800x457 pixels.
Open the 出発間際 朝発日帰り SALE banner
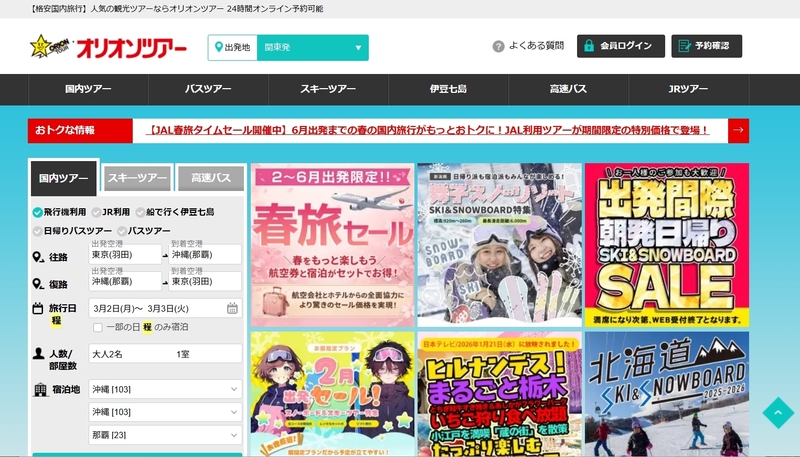(x=667, y=245)
